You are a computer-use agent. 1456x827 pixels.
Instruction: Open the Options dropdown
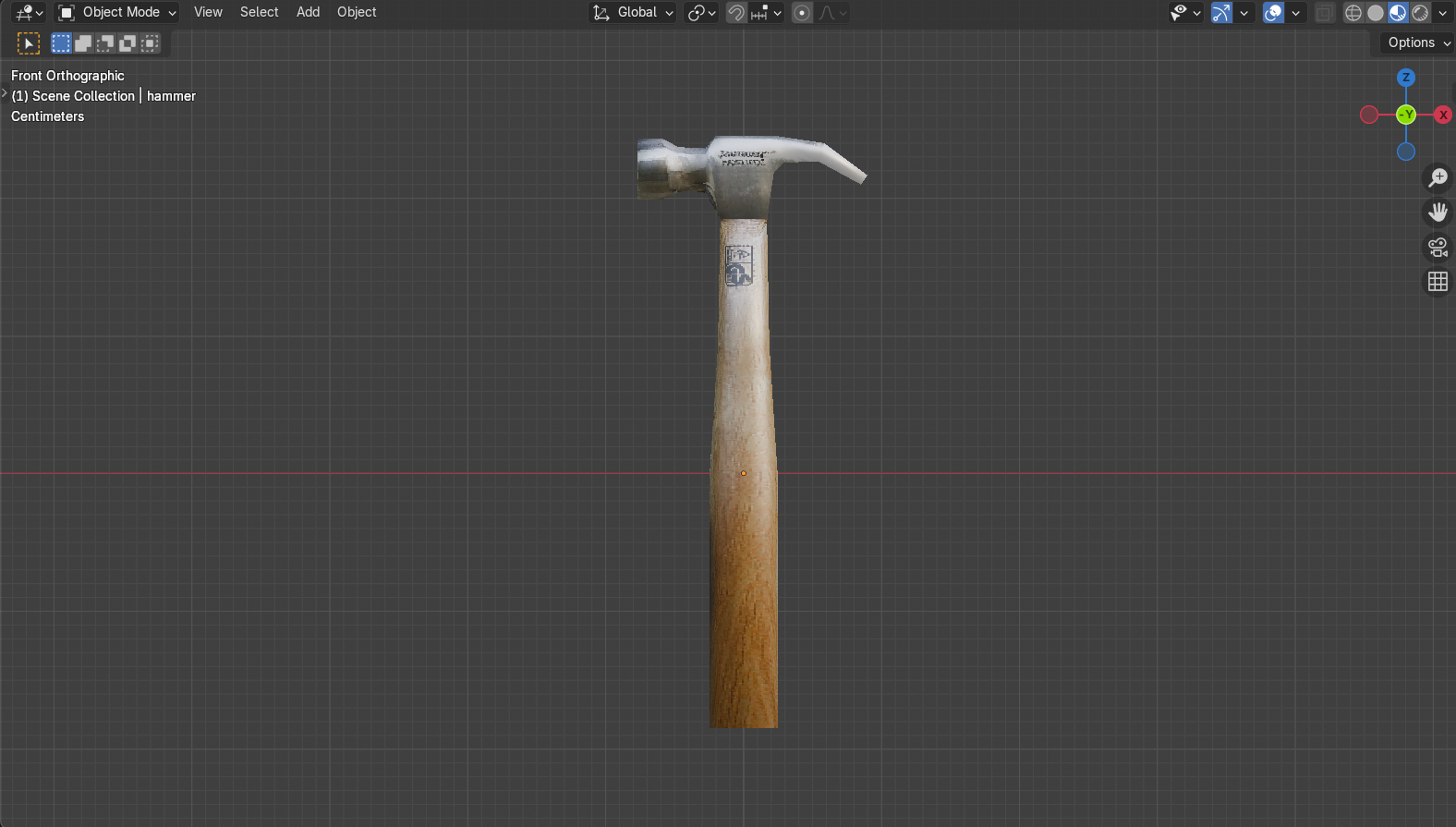[1418, 43]
